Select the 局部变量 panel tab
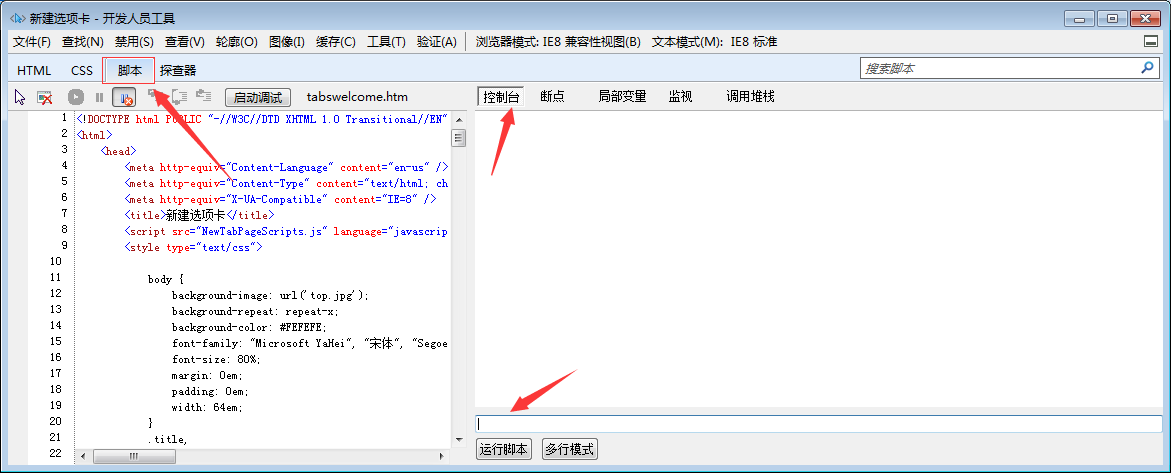Screen dimensions: 1171x473 click(622, 96)
